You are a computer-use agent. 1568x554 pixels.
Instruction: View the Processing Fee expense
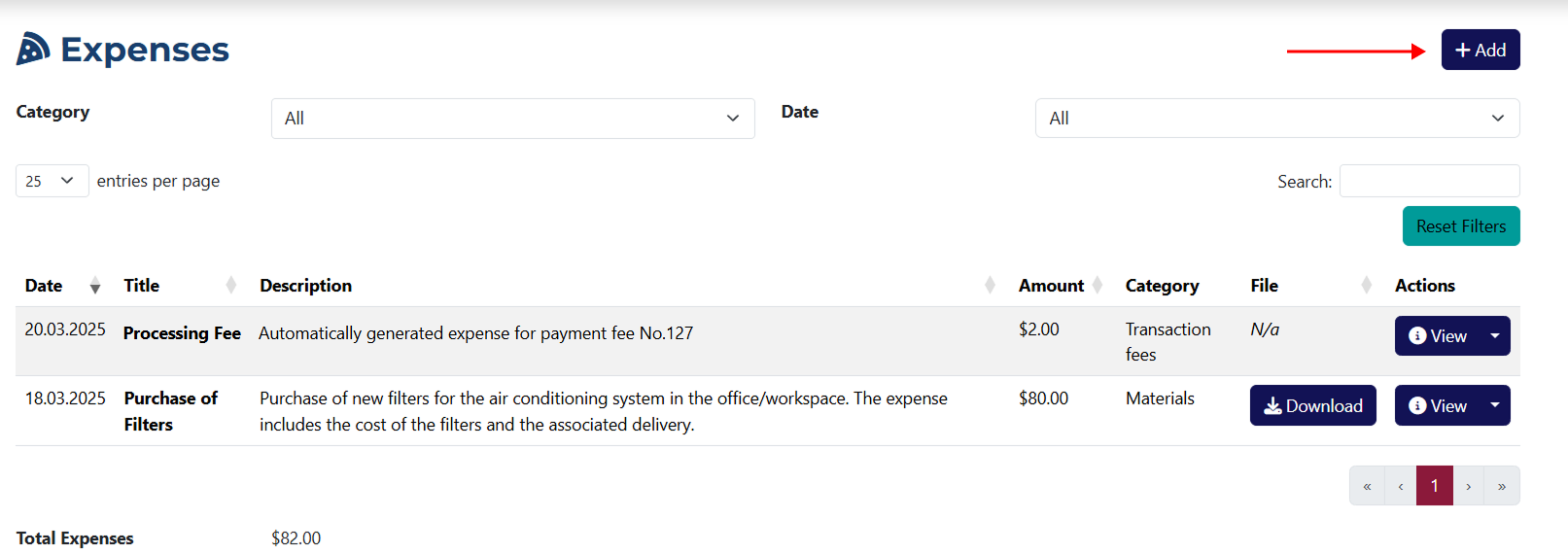click(x=1437, y=336)
